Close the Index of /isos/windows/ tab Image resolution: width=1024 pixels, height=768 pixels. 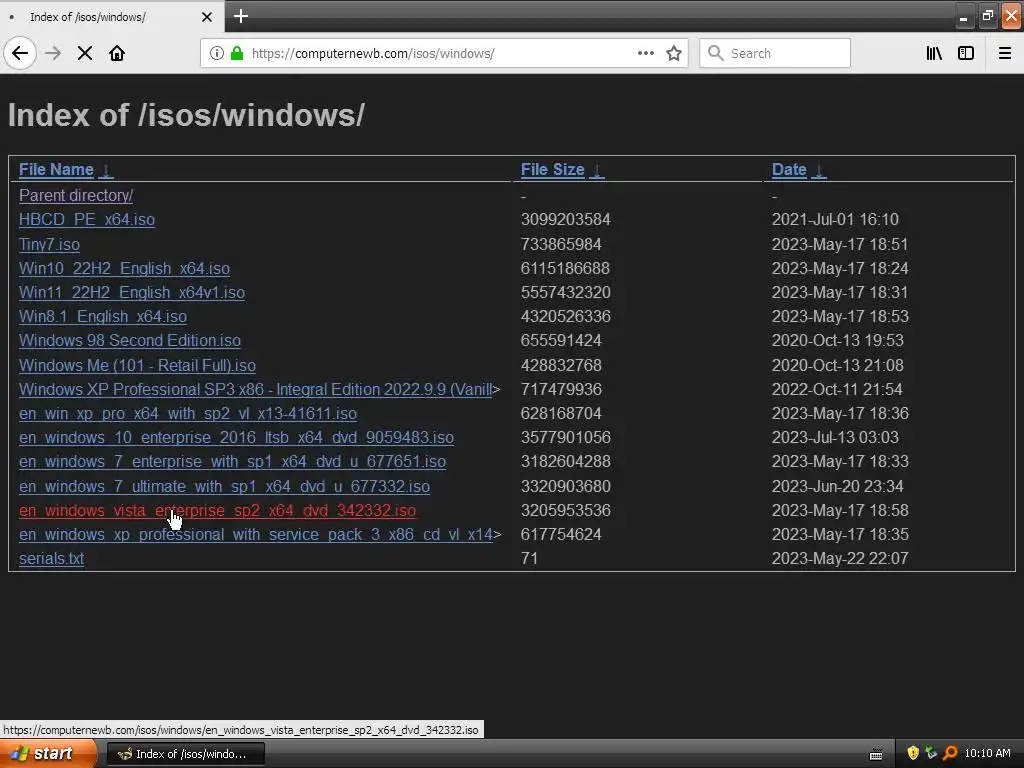coord(207,17)
